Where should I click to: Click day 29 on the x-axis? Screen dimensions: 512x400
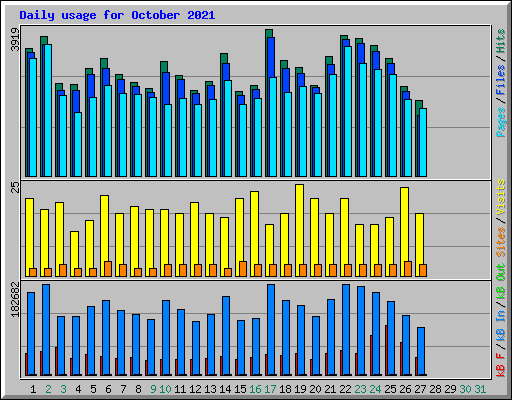[450, 389]
